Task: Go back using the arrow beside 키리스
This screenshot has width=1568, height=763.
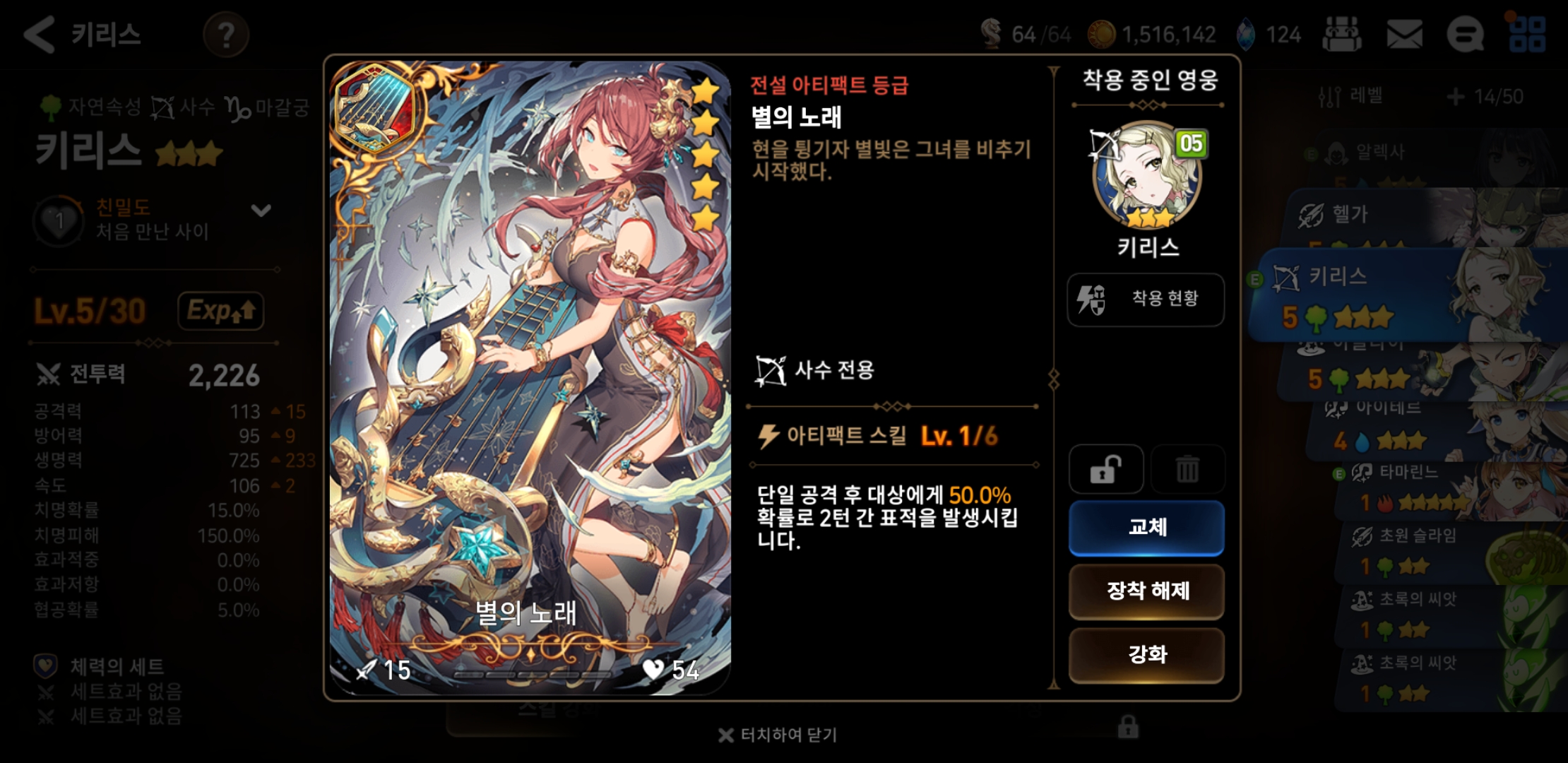Action: (40, 34)
